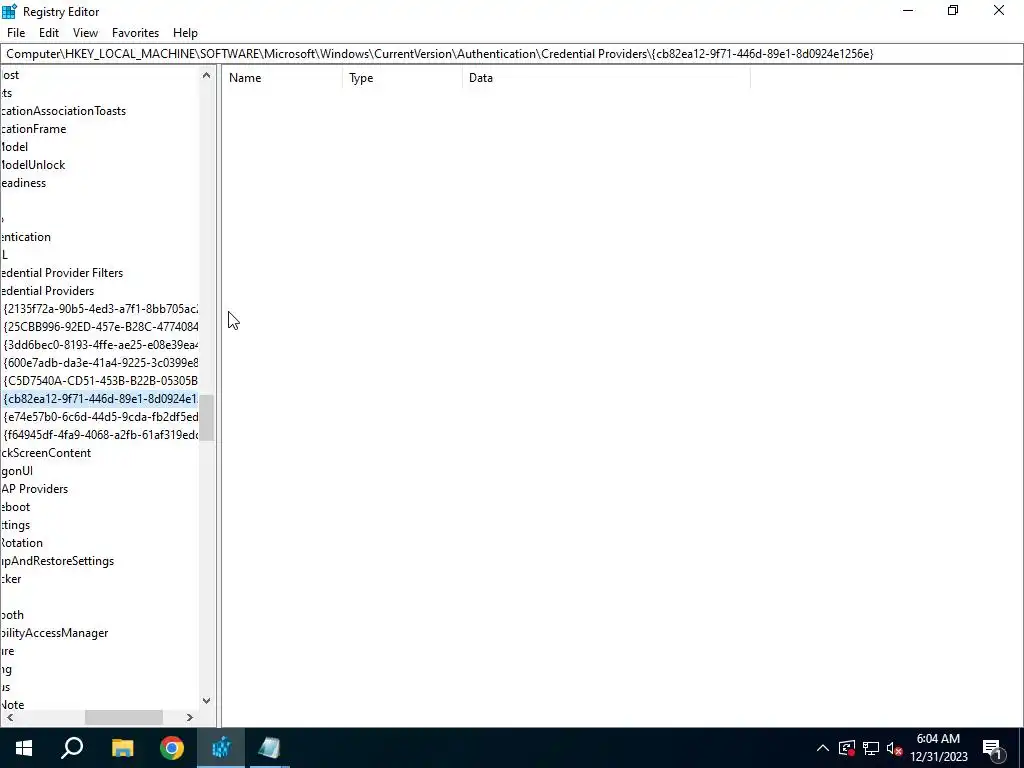Viewport: 1024px width, 768px height.
Task: Minimize the Registry Editor window
Action: pos(908,10)
